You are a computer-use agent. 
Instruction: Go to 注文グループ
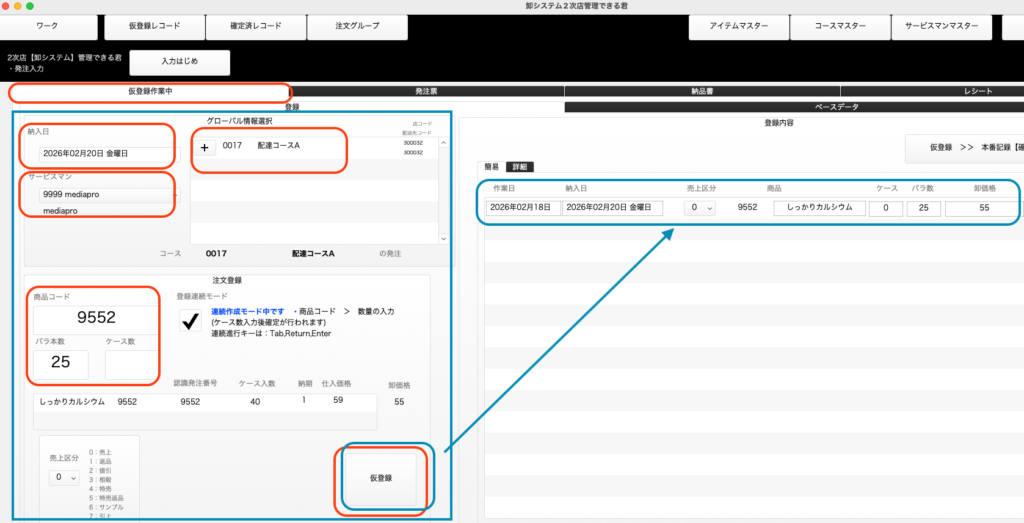tap(357, 25)
